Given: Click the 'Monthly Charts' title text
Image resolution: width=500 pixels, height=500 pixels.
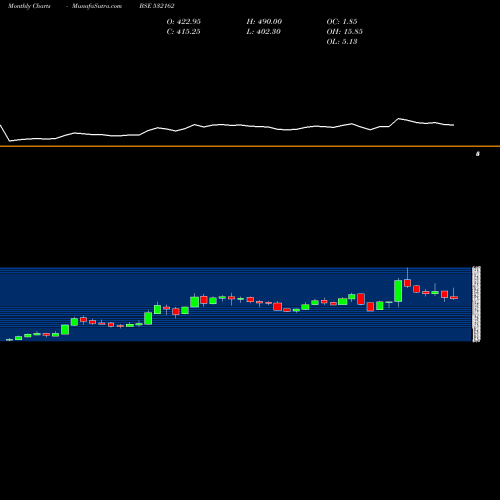Looking at the screenshot, I should coord(29,6).
